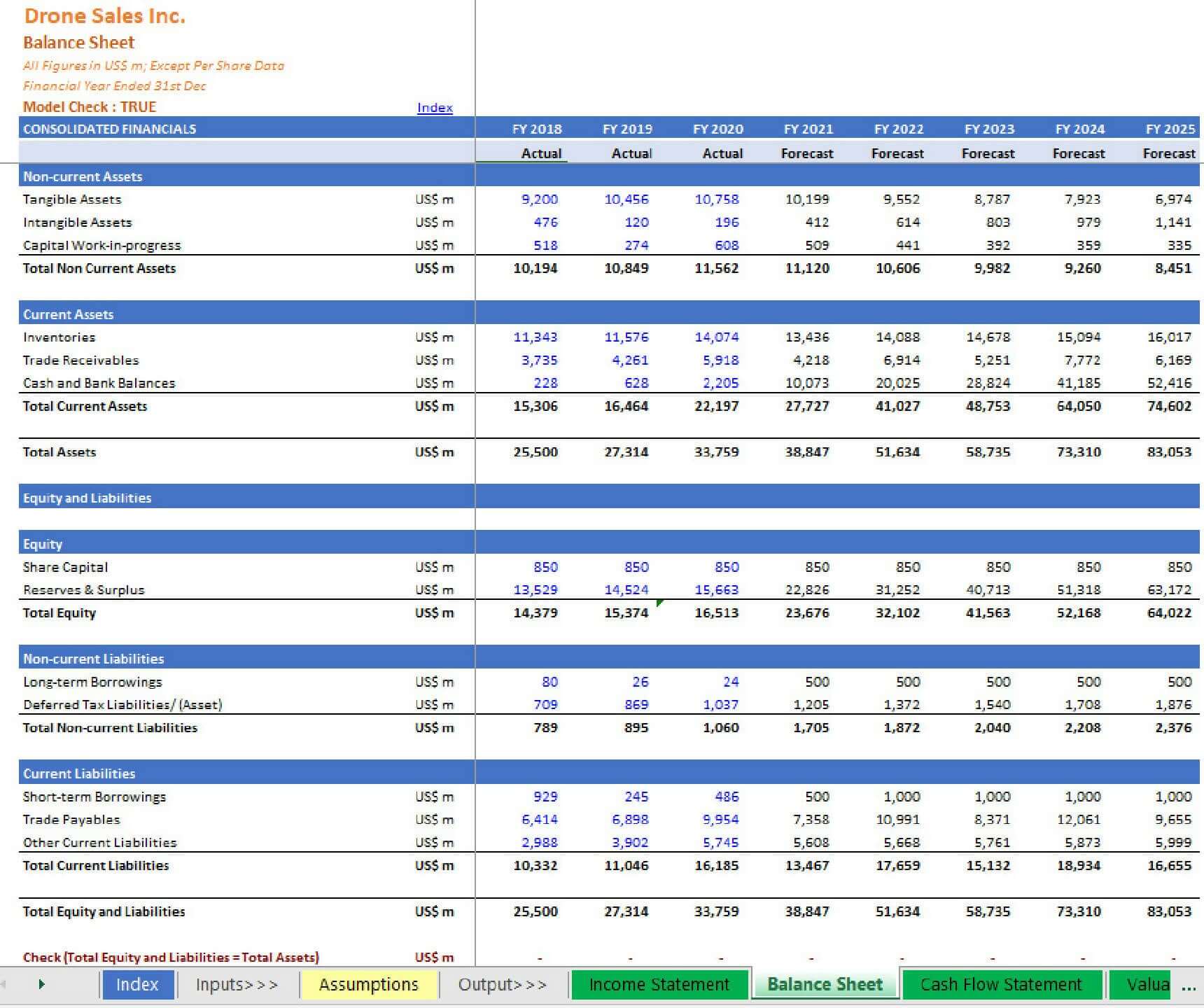Open the Assumptions sheet tab

[x=368, y=984]
